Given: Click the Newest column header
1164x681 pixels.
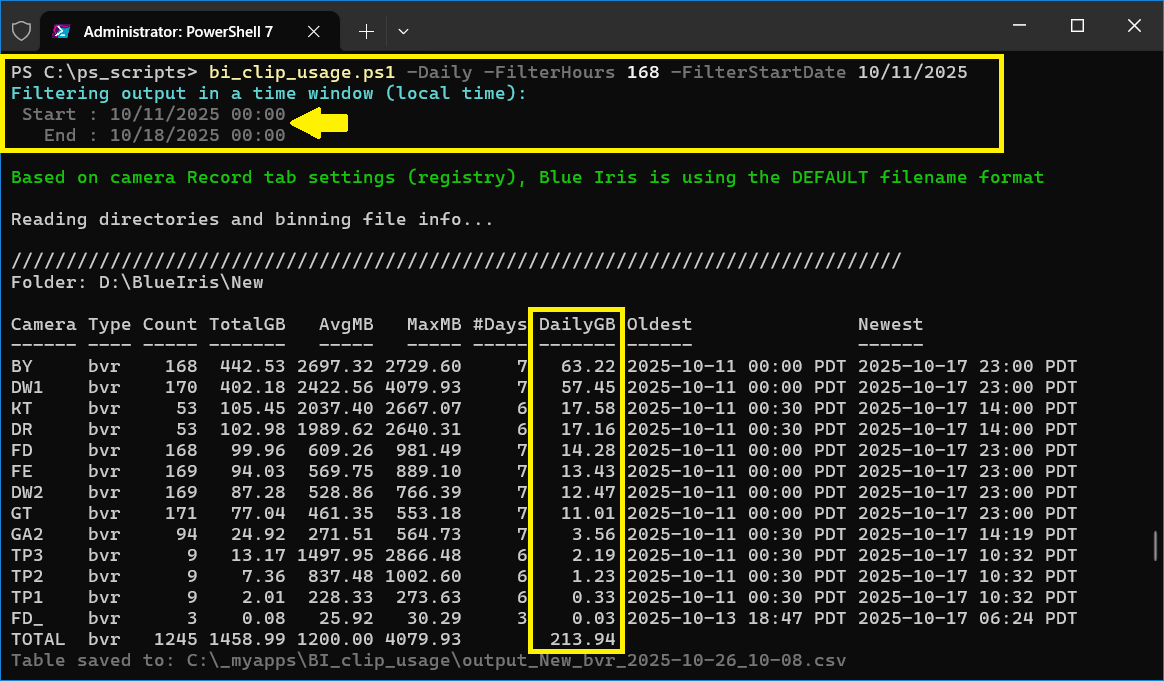Looking at the screenshot, I should [x=890, y=324].
